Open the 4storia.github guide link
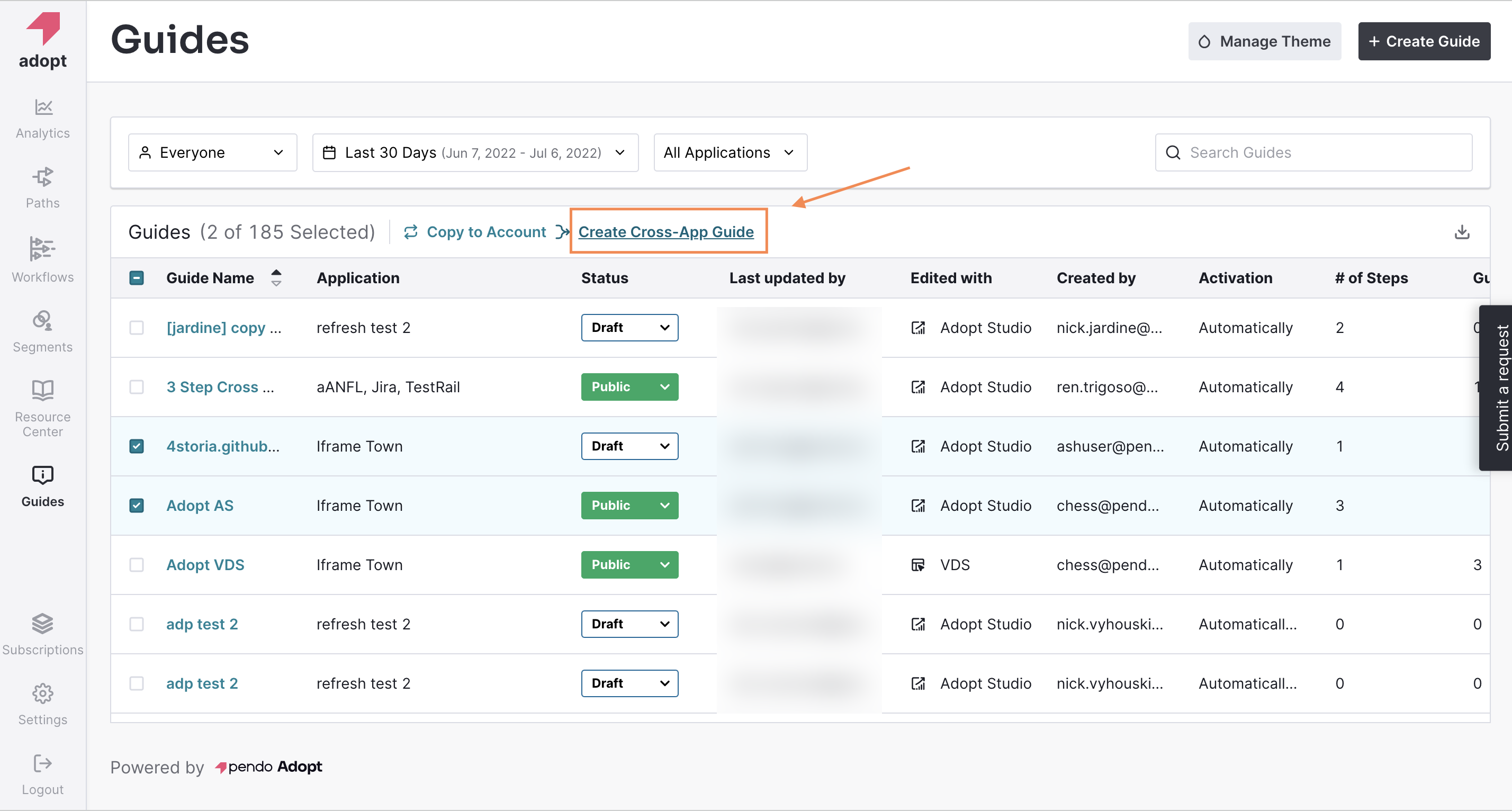Viewport: 1512px width, 811px height. pos(223,446)
